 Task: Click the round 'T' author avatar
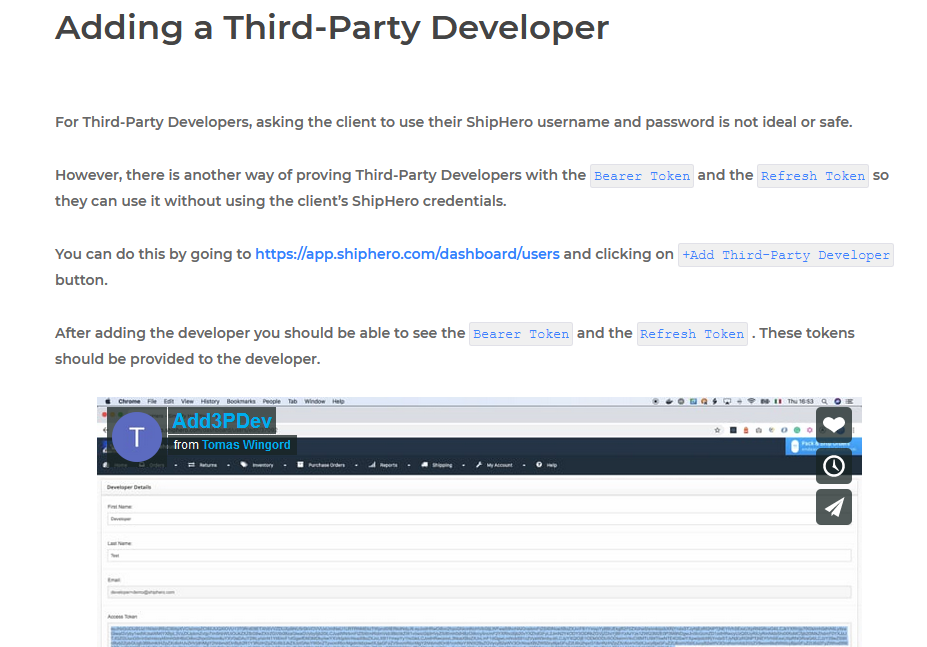(x=137, y=437)
